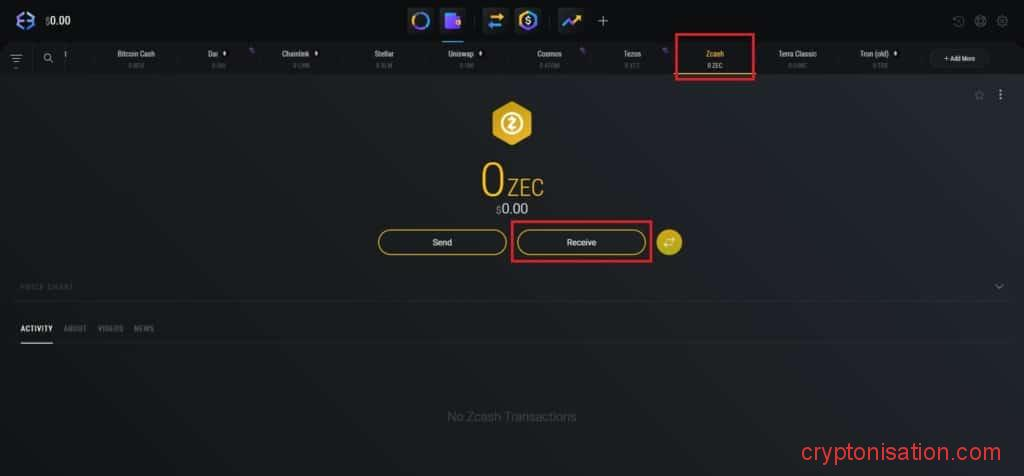
Task: Click the search magnifier icon
Action: pos(48,58)
